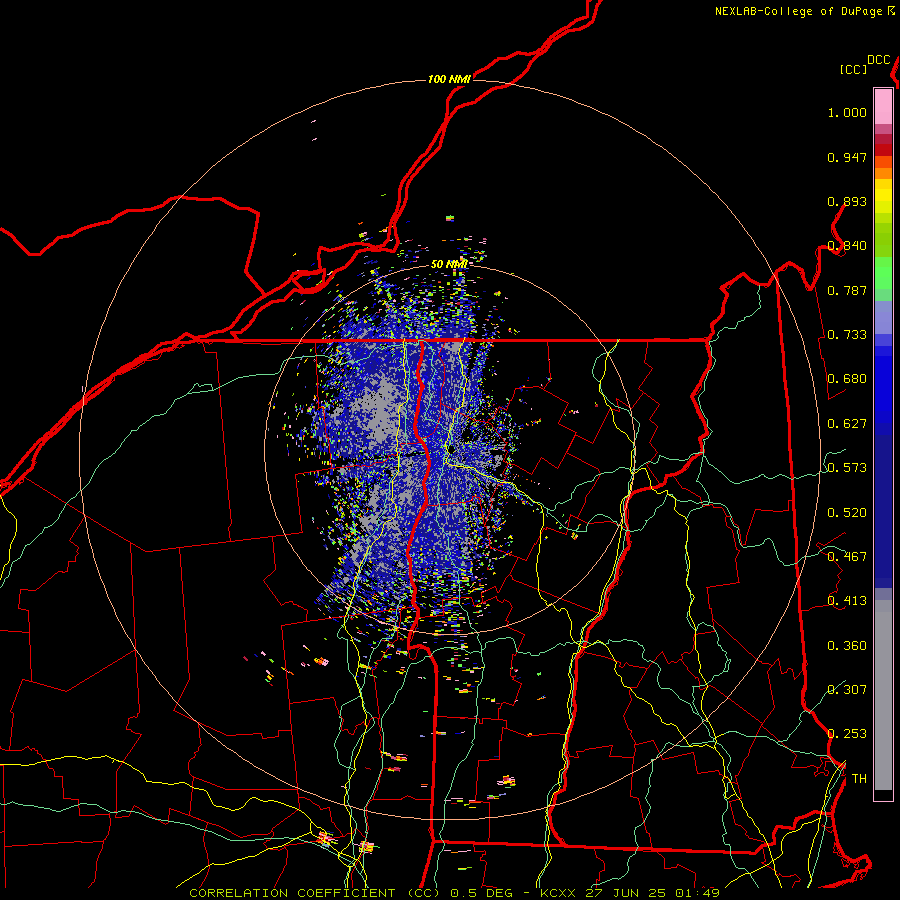Click the 50 NMI range ring label
900x900 pixels.
(449, 265)
